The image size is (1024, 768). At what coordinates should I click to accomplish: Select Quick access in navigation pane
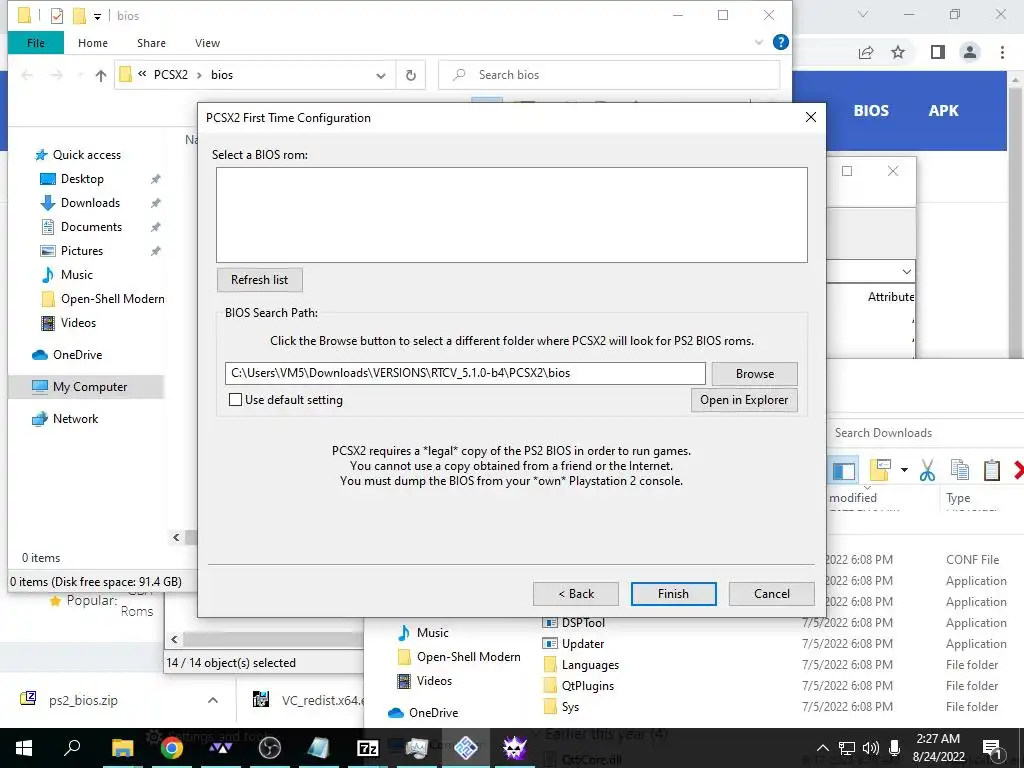click(x=86, y=155)
